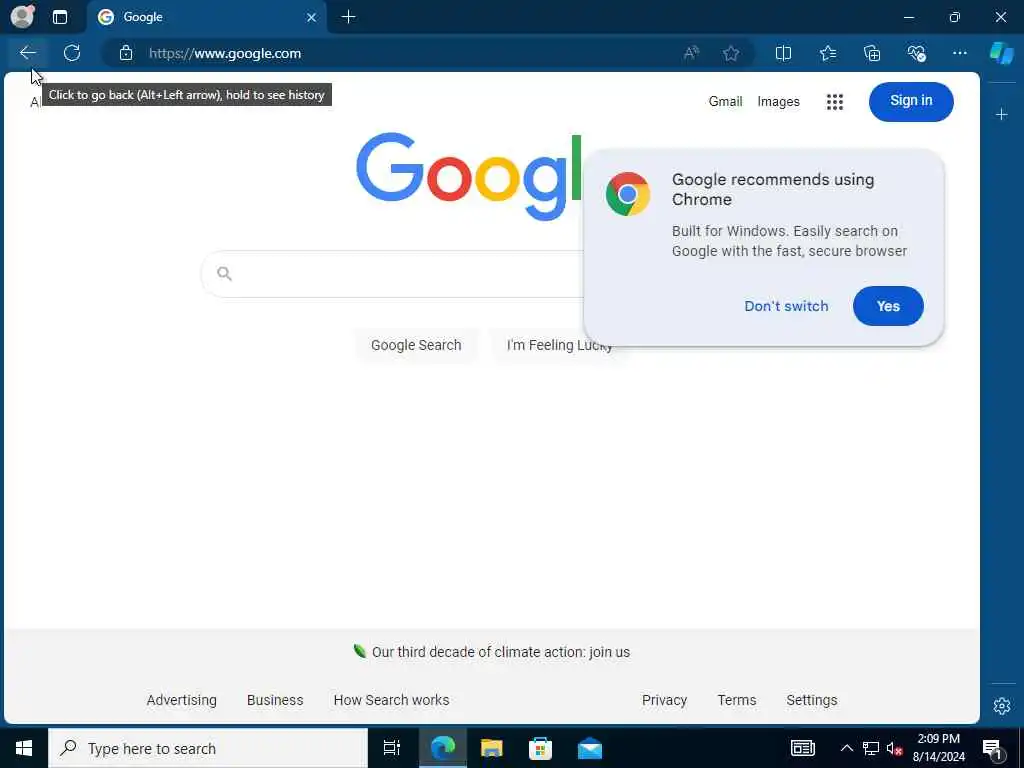This screenshot has width=1024, height=768.
Task: Click the muted volume tray icon
Action: pyautogui.click(x=894, y=748)
